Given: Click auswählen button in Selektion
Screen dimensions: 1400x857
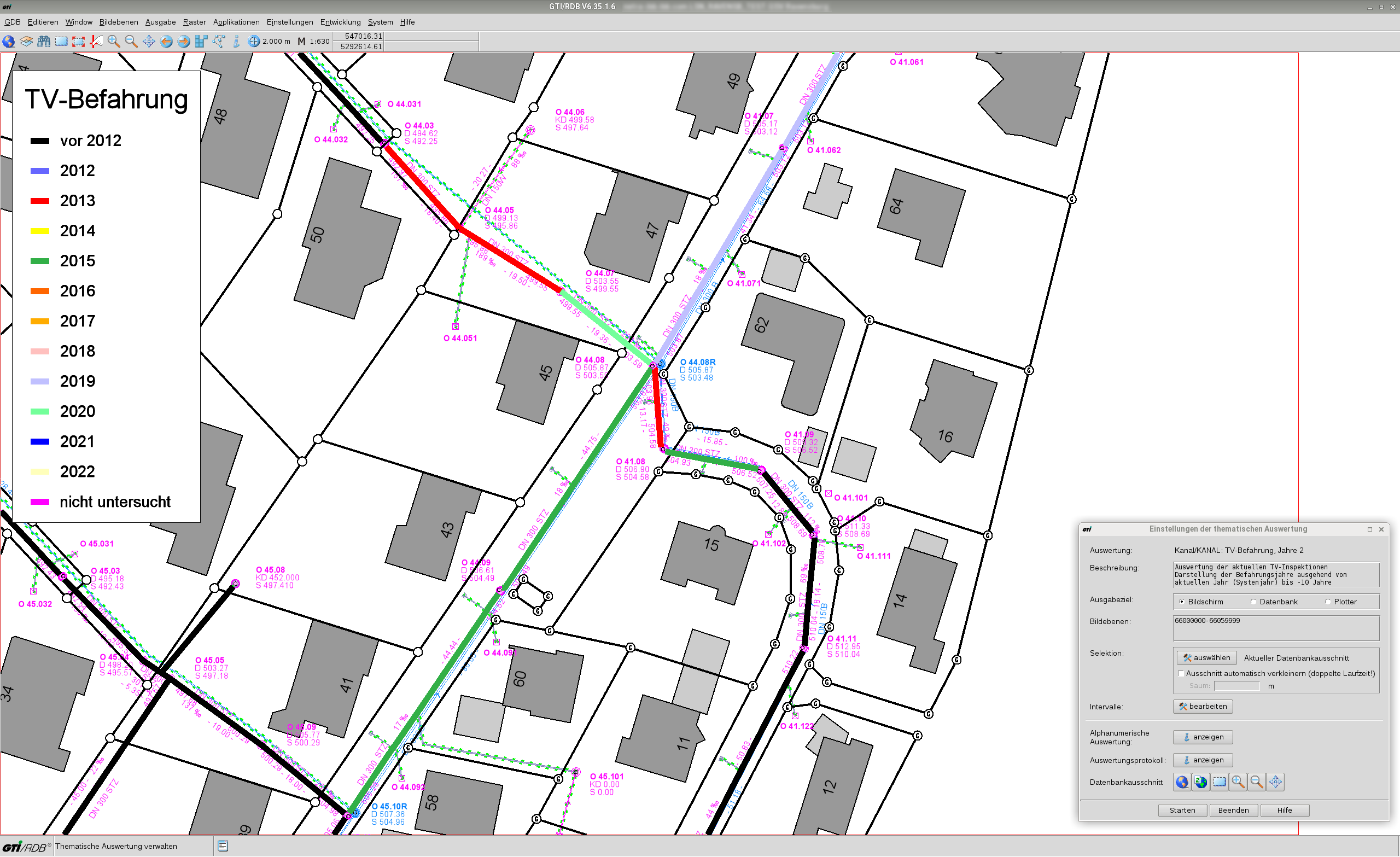Looking at the screenshot, I should point(1206,658).
